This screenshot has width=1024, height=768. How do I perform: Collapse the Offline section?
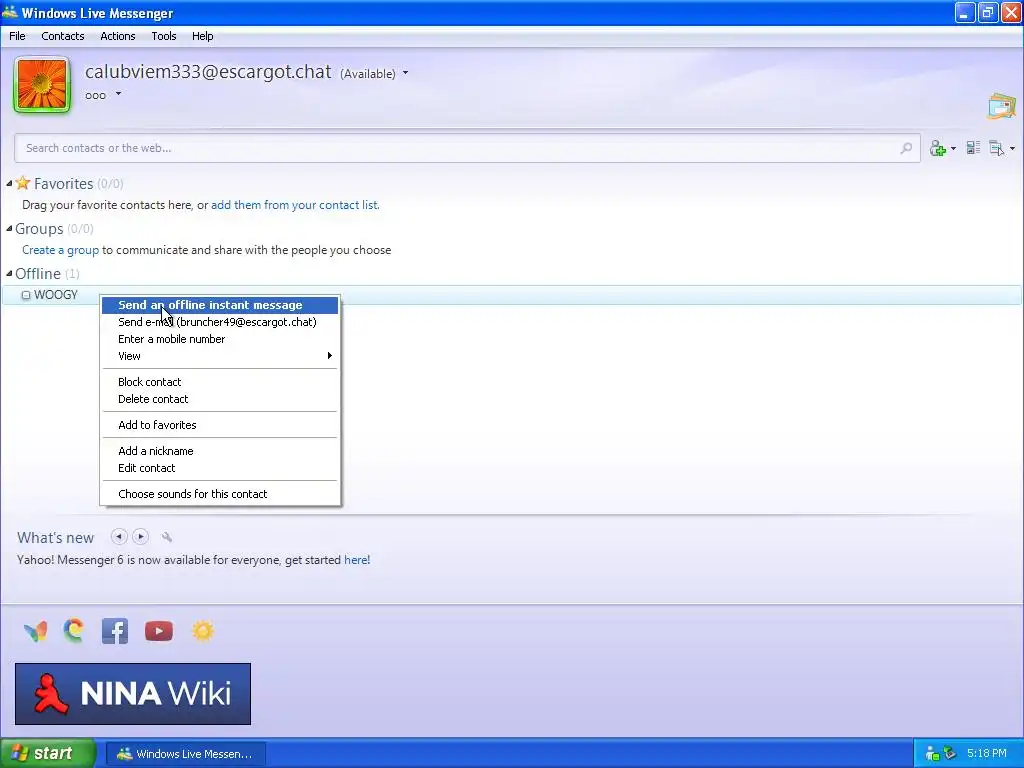(x=9, y=274)
